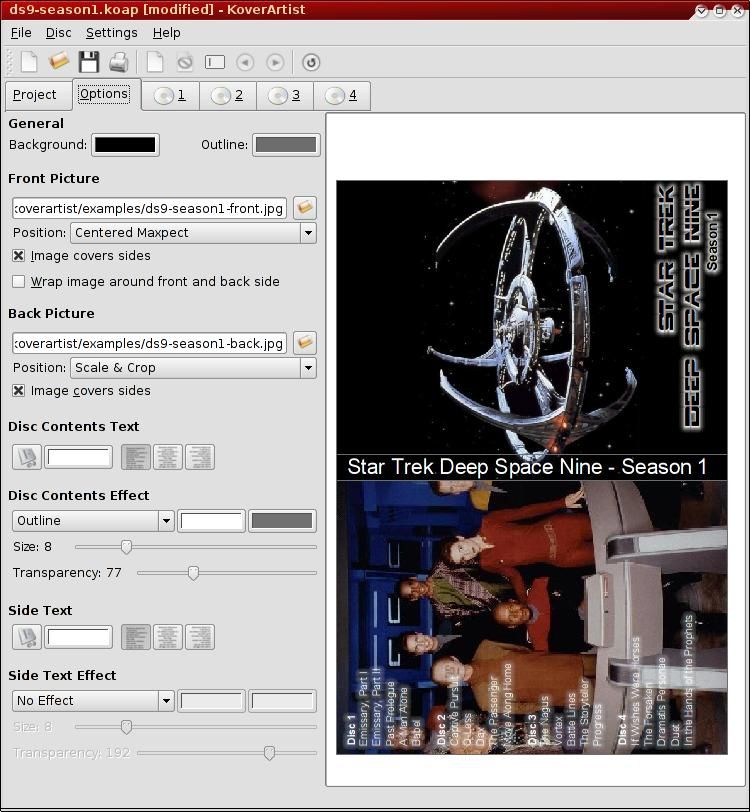The height and width of the screenshot is (812, 750).
Task: Pick the gray Disc Contents Effect color
Action: pyautogui.click(x=282, y=521)
